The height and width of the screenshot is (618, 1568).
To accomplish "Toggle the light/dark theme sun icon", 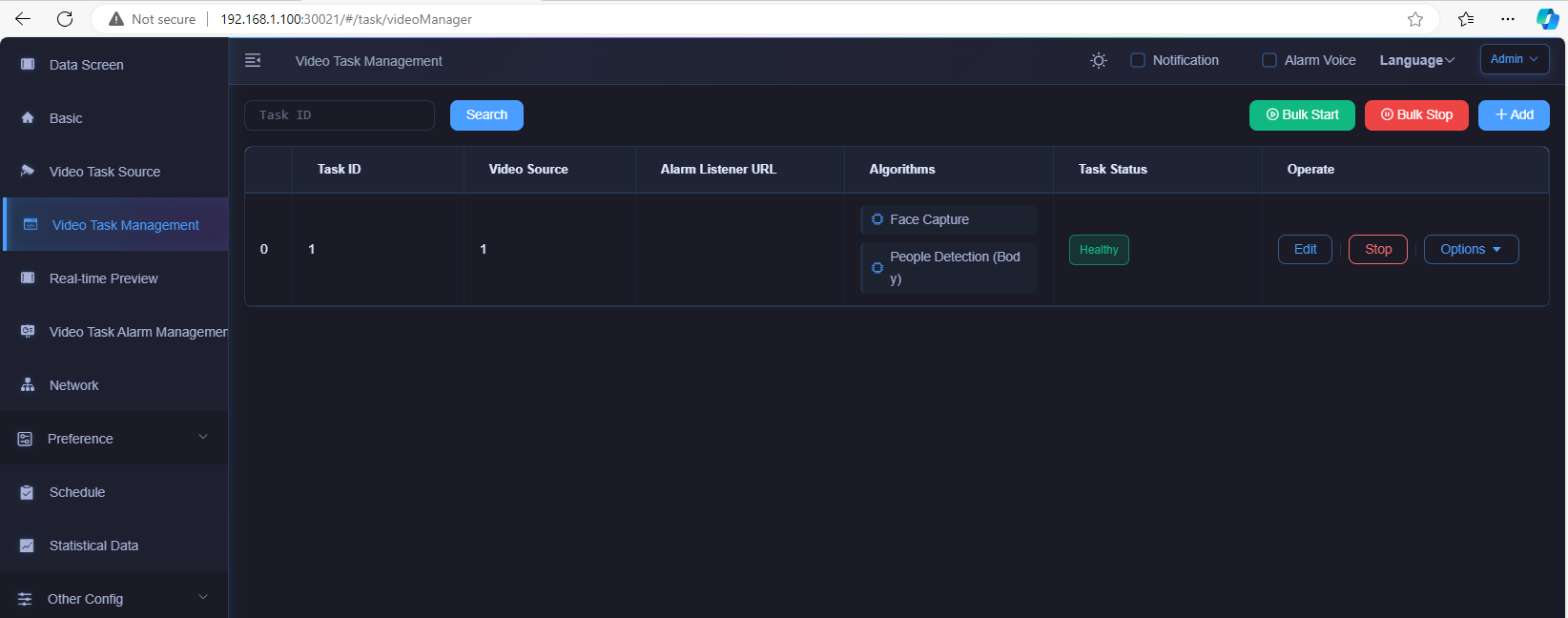I will [x=1099, y=60].
